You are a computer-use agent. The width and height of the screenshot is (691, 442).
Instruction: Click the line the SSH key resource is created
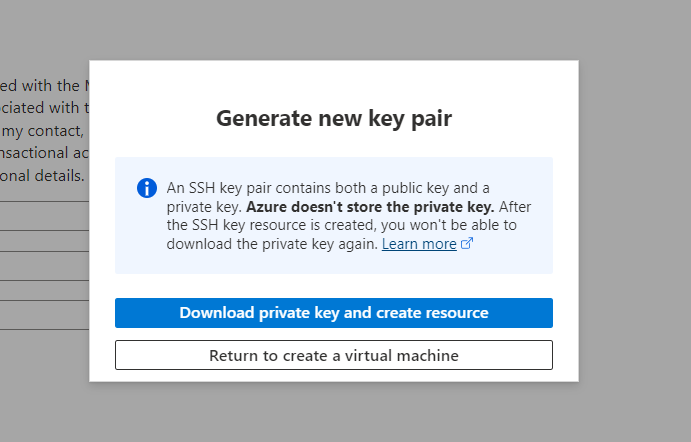tap(342, 225)
